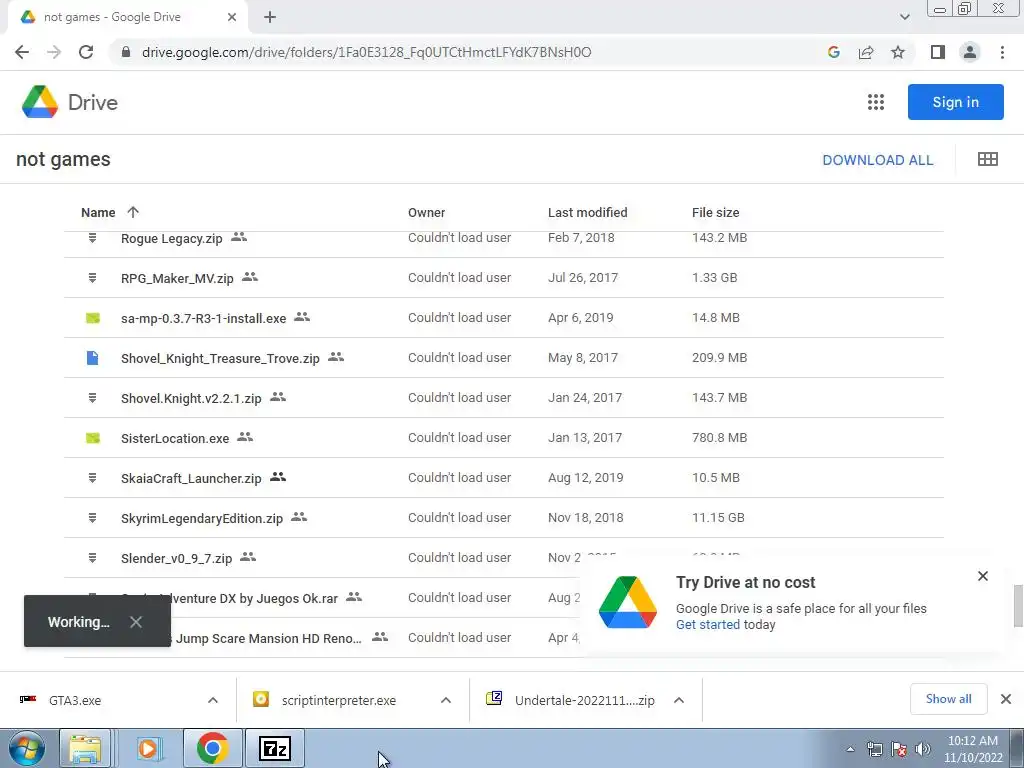Open the Google apps grid icon
Viewport: 1024px width, 768px height.
coord(876,102)
